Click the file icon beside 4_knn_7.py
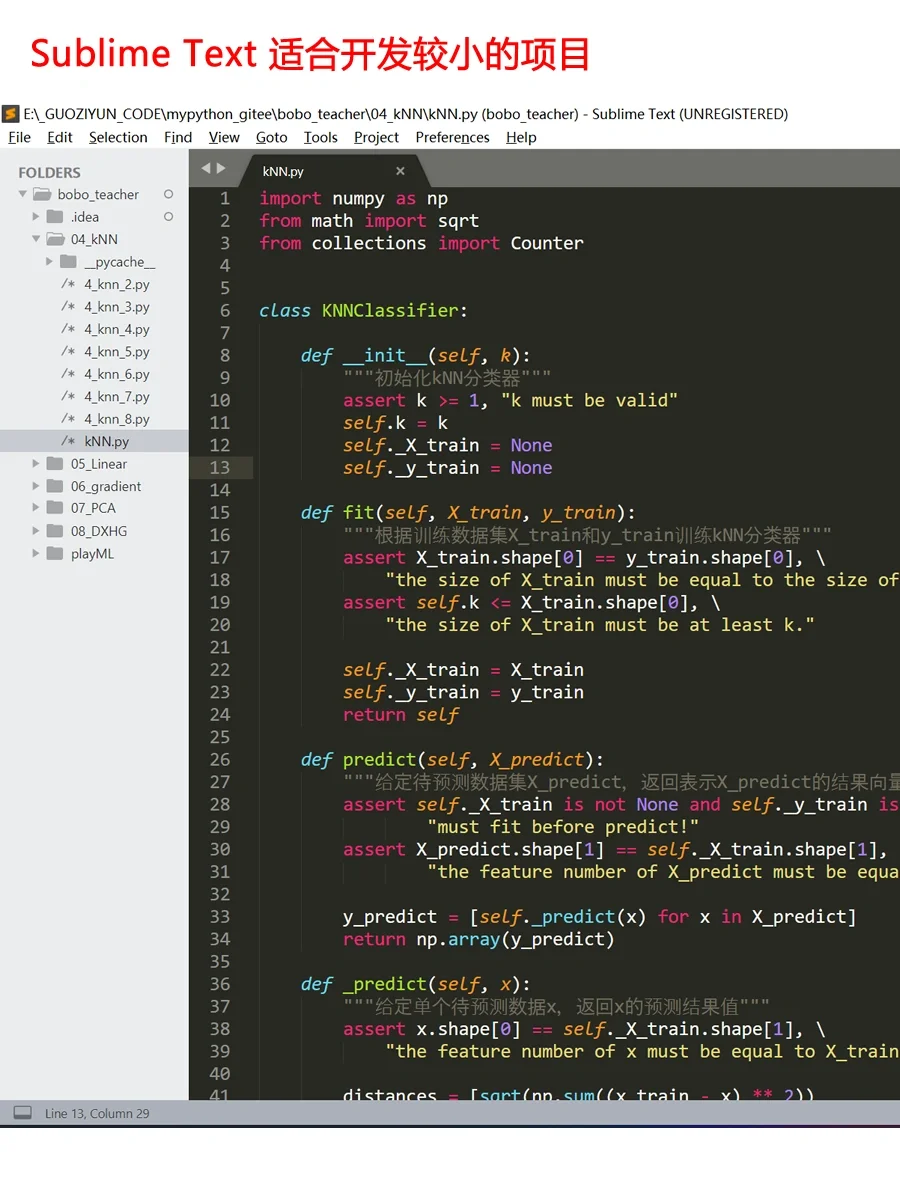 coord(68,397)
